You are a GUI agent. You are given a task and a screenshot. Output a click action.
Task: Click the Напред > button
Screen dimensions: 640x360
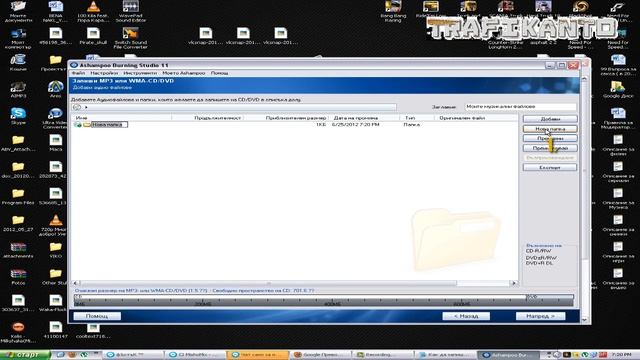tap(540, 316)
